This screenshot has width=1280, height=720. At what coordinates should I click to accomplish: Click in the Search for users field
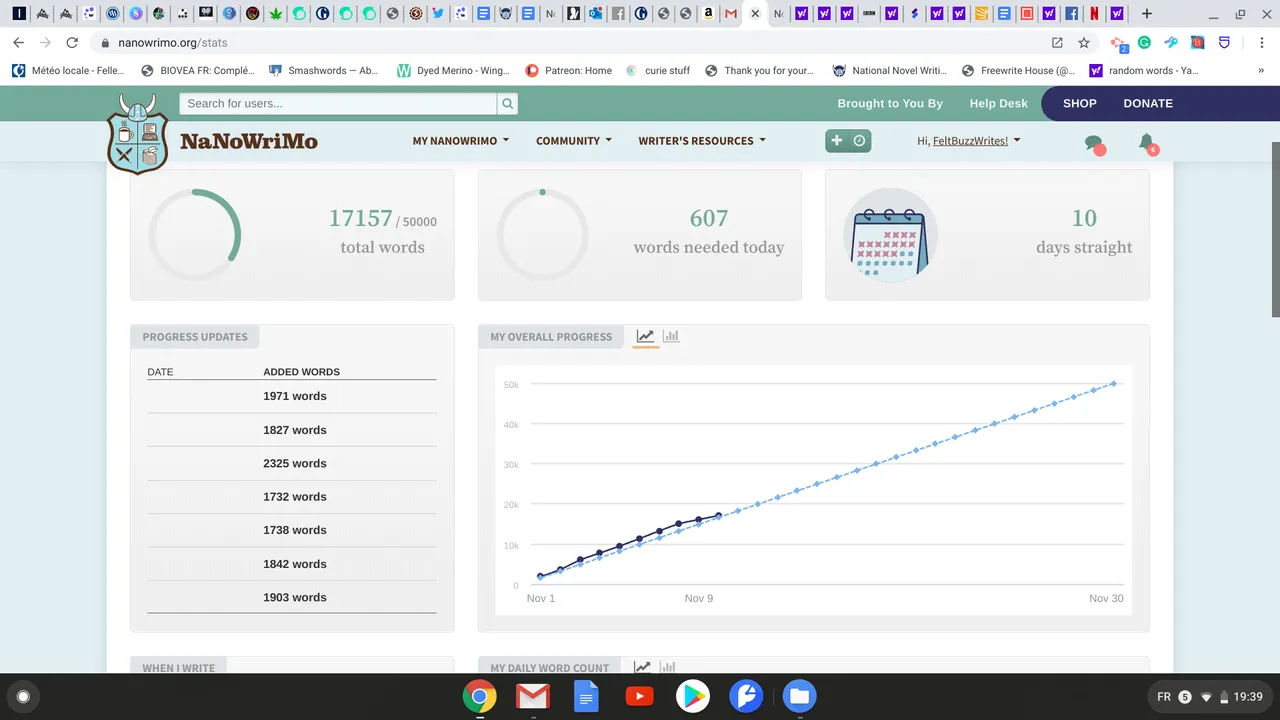pyautogui.click(x=338, y=103)
